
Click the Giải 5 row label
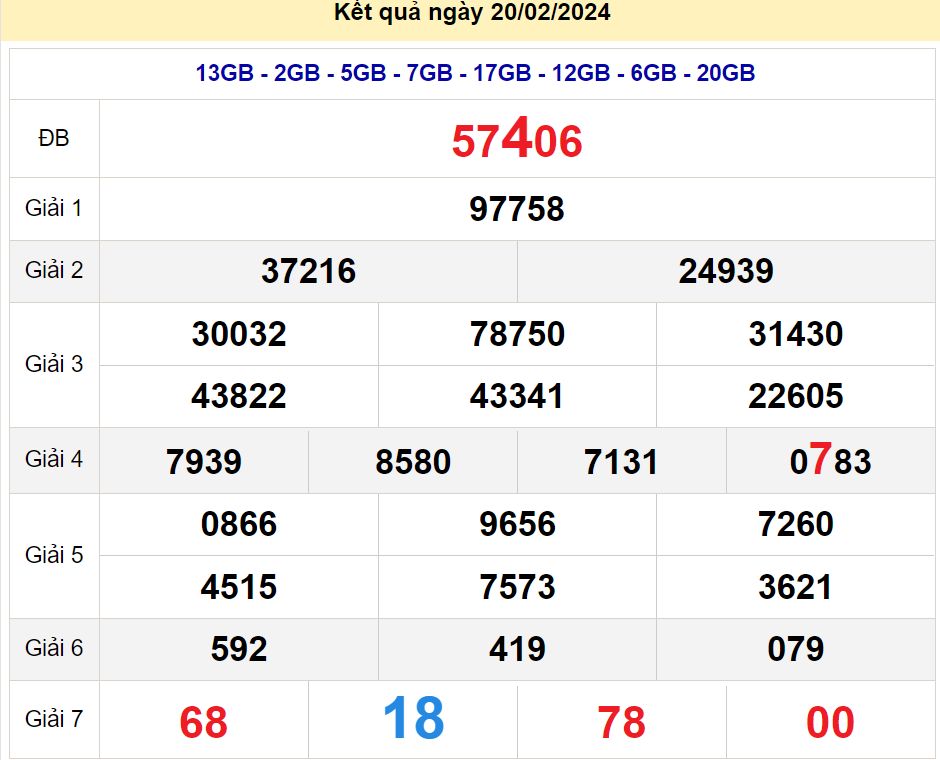[54, 555]
